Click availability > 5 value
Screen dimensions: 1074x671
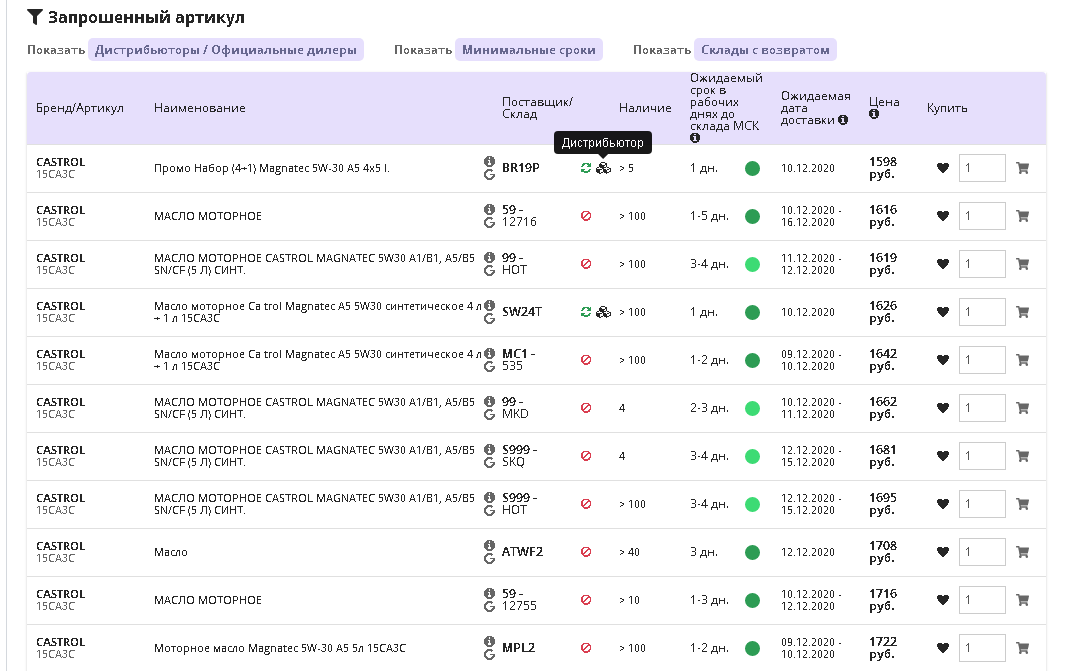tap(626, 168)
